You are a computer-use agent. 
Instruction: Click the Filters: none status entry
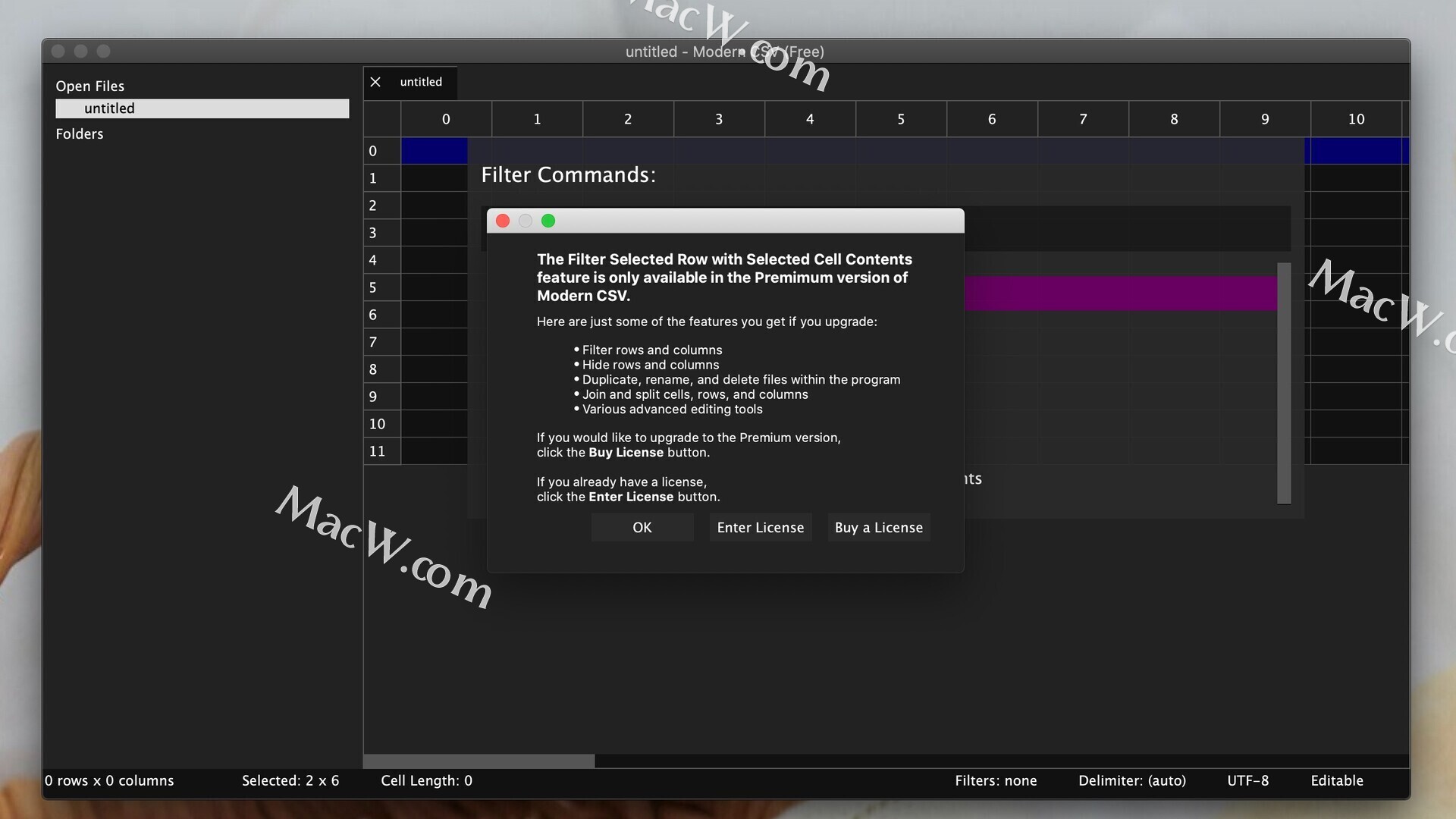pos(996,780)
